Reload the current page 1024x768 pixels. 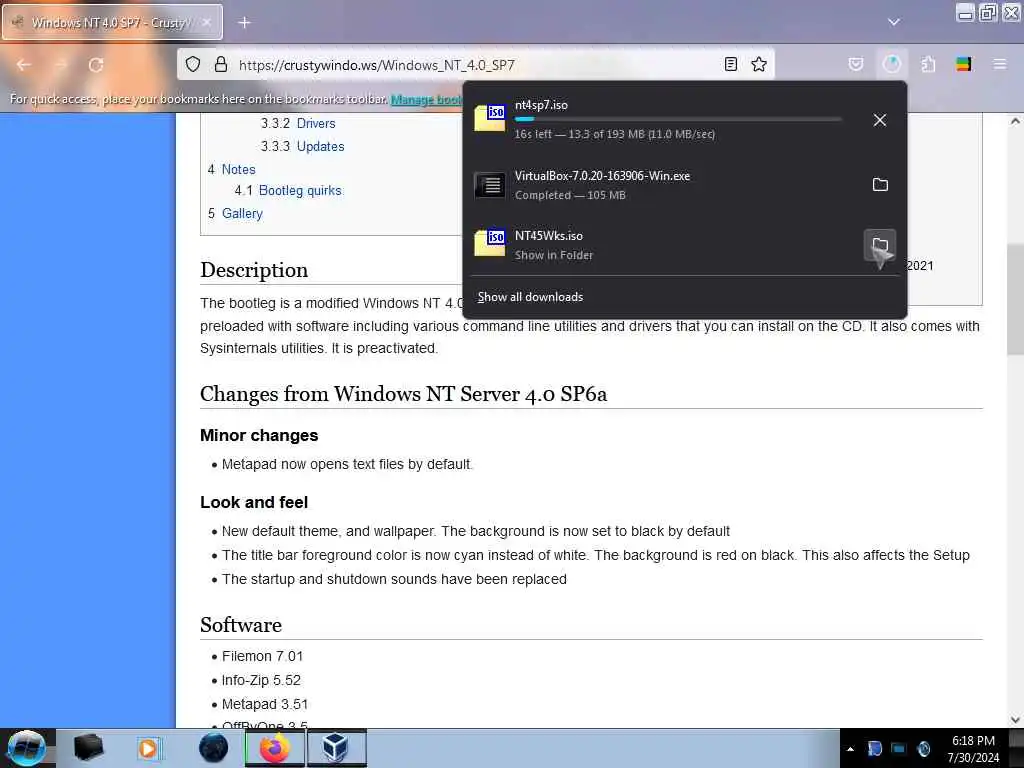[96, 65]
